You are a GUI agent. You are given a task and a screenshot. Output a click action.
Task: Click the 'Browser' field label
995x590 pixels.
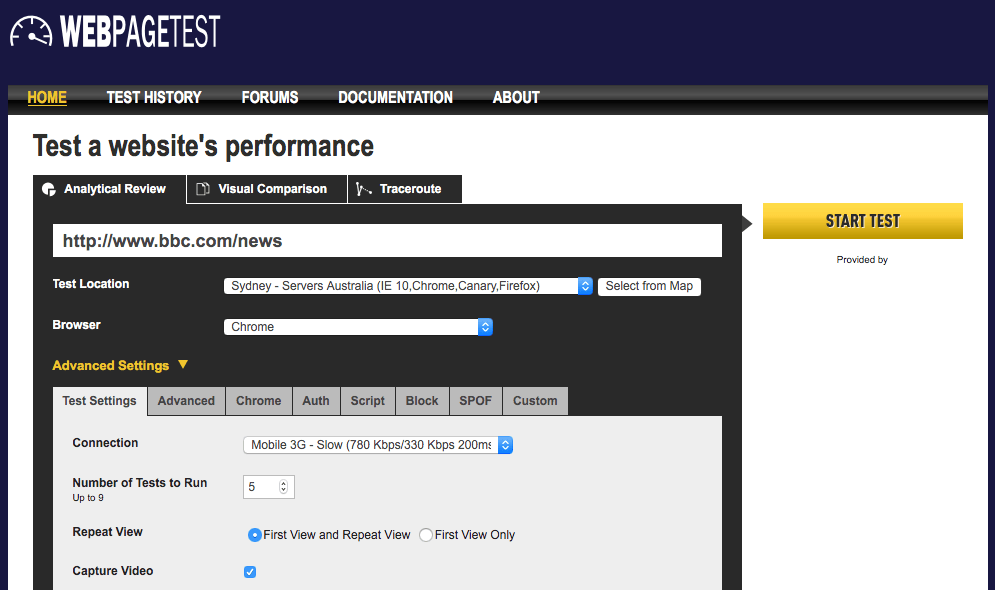click(77, 325)
